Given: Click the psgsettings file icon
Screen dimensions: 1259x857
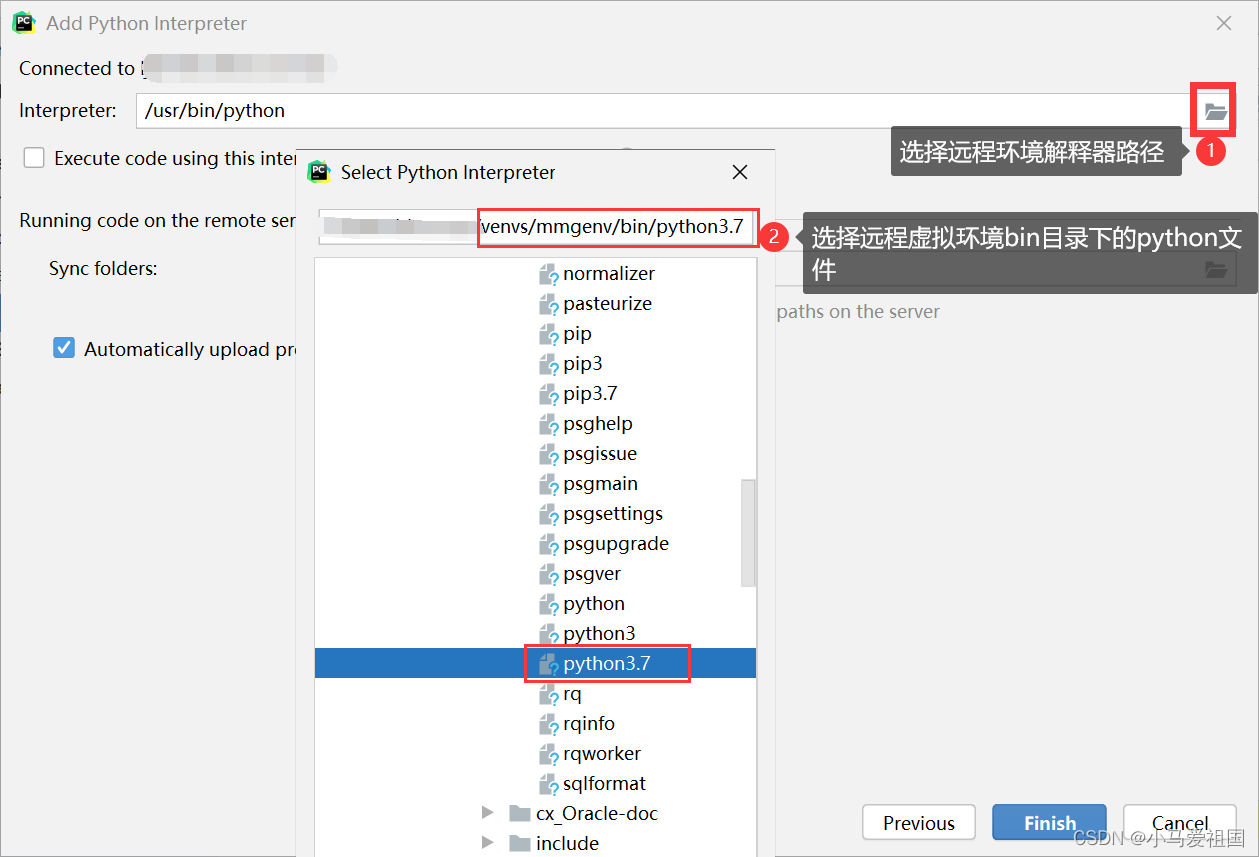Looking at the screenshot, I should tap(548, 514).
